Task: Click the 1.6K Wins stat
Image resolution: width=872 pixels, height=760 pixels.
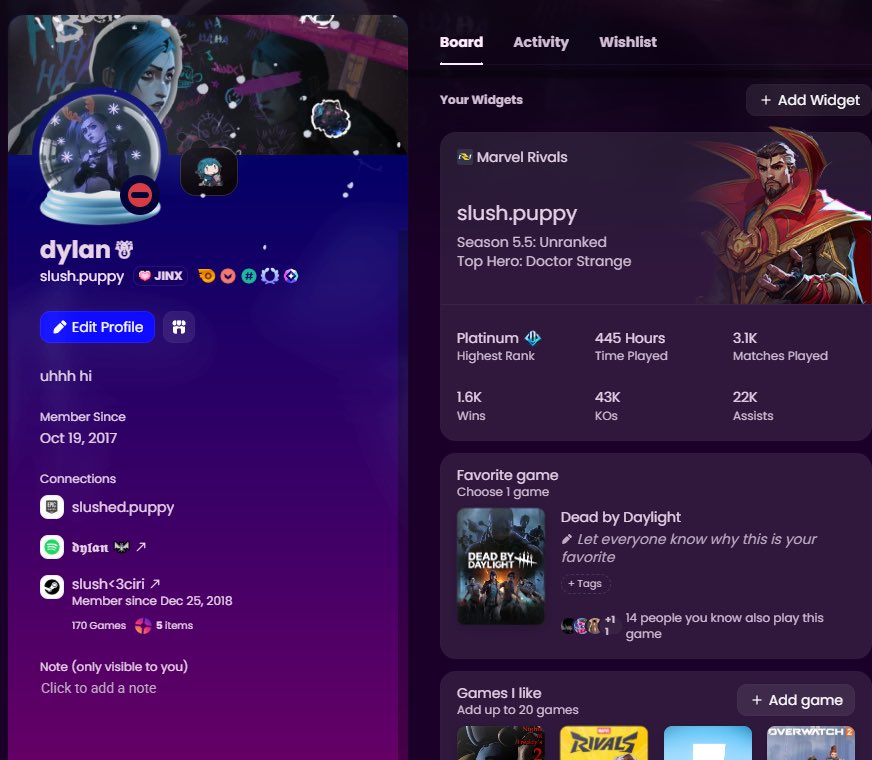Action: click(471, 406)
